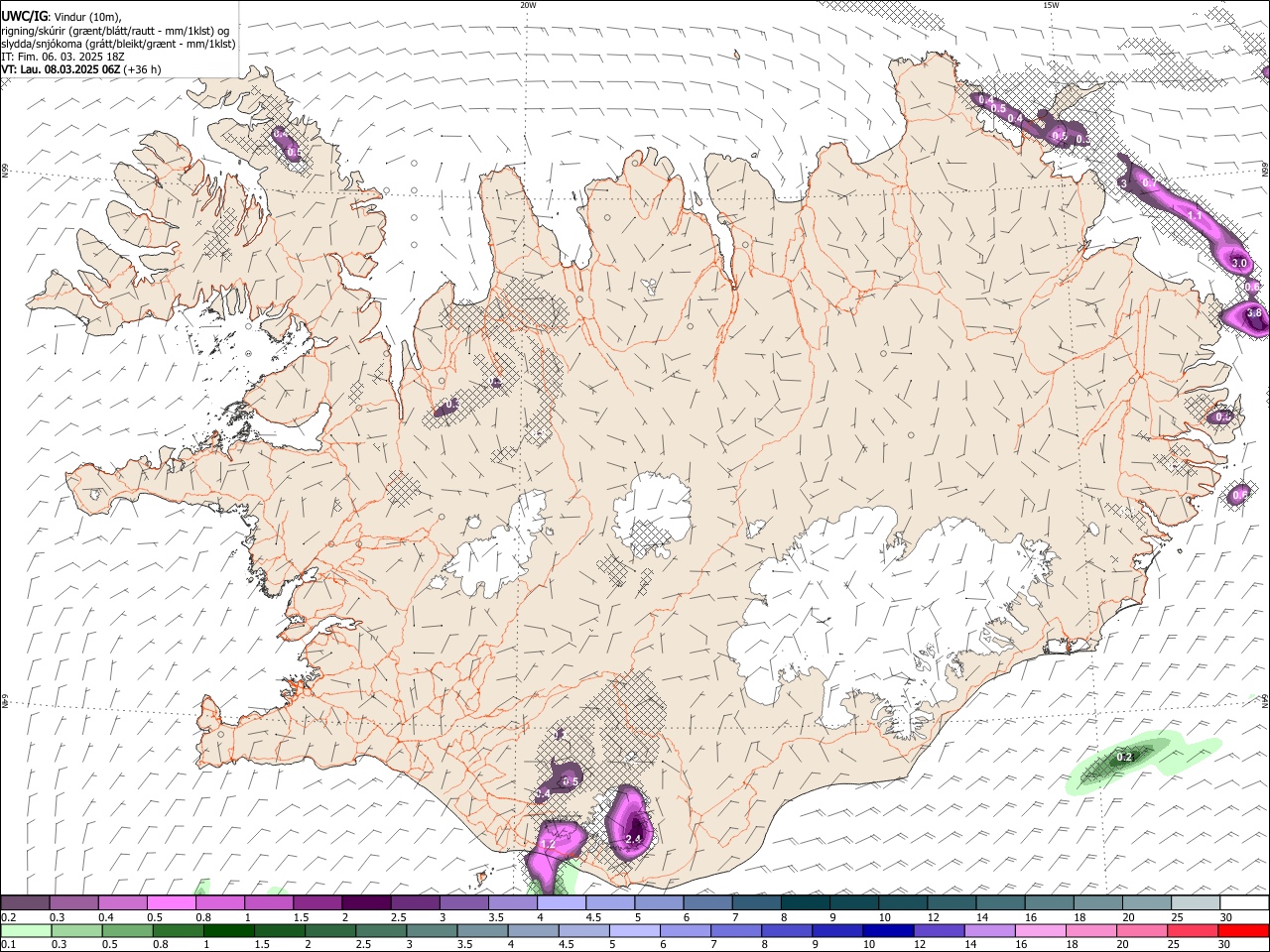Select the "Vindur (10m)" text

click(86, 17)
